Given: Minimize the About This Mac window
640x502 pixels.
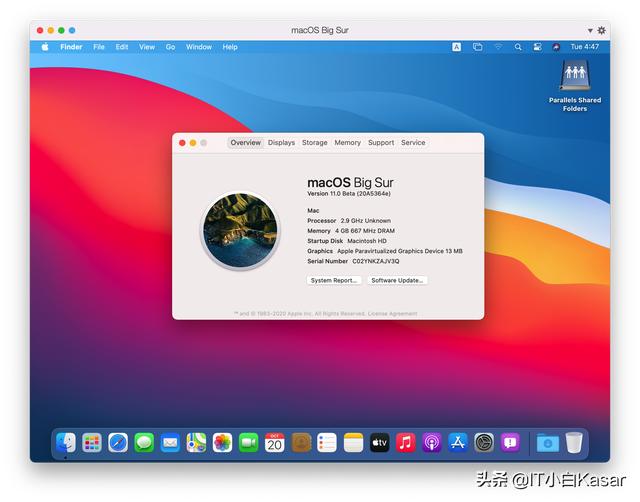Looking at the screenshot, I should coord(193,142).
